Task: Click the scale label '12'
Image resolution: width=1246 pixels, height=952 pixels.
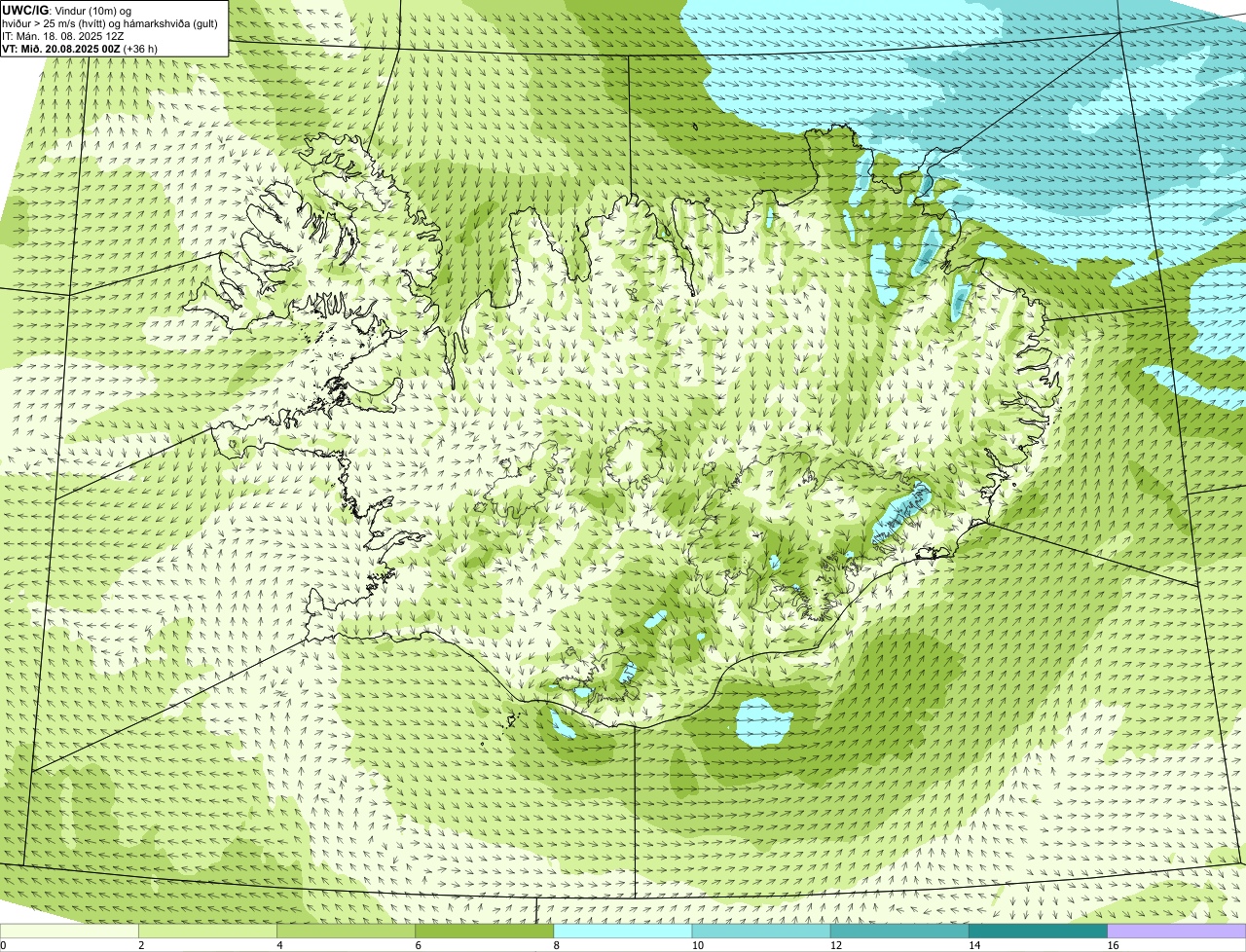Action: coord(835,945)
